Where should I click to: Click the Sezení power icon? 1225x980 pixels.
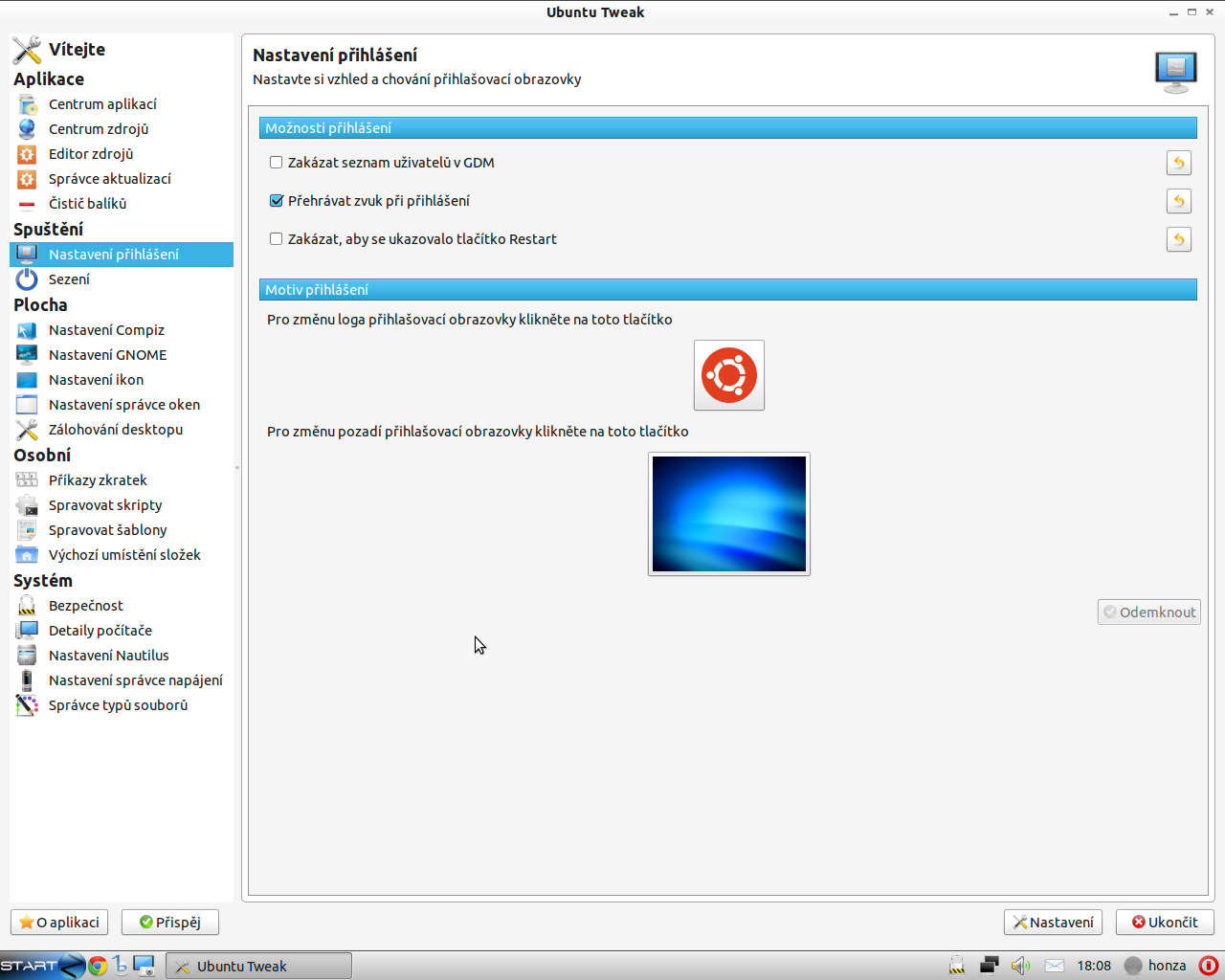27,279
